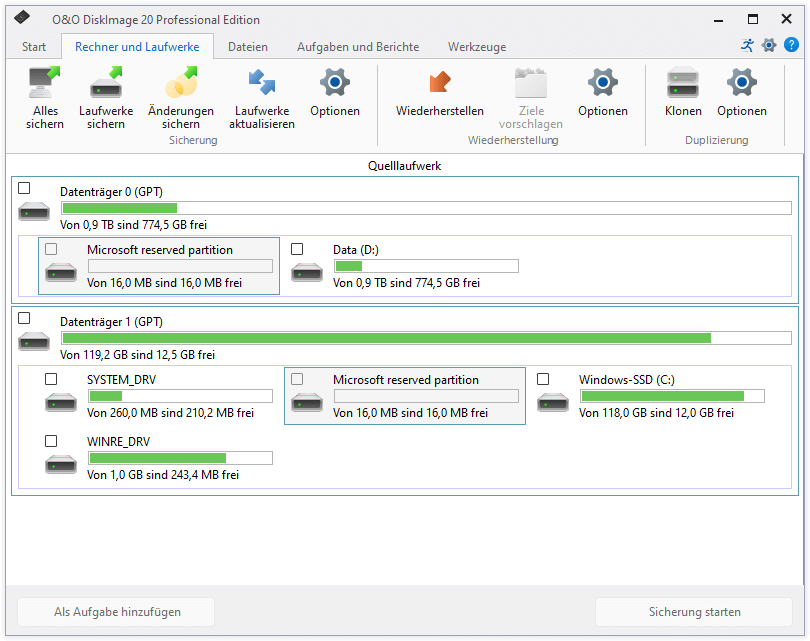The image size is (810, 641).
Task: Click the Ziele vorschlagen icon
Action: (x=531, y=83)
